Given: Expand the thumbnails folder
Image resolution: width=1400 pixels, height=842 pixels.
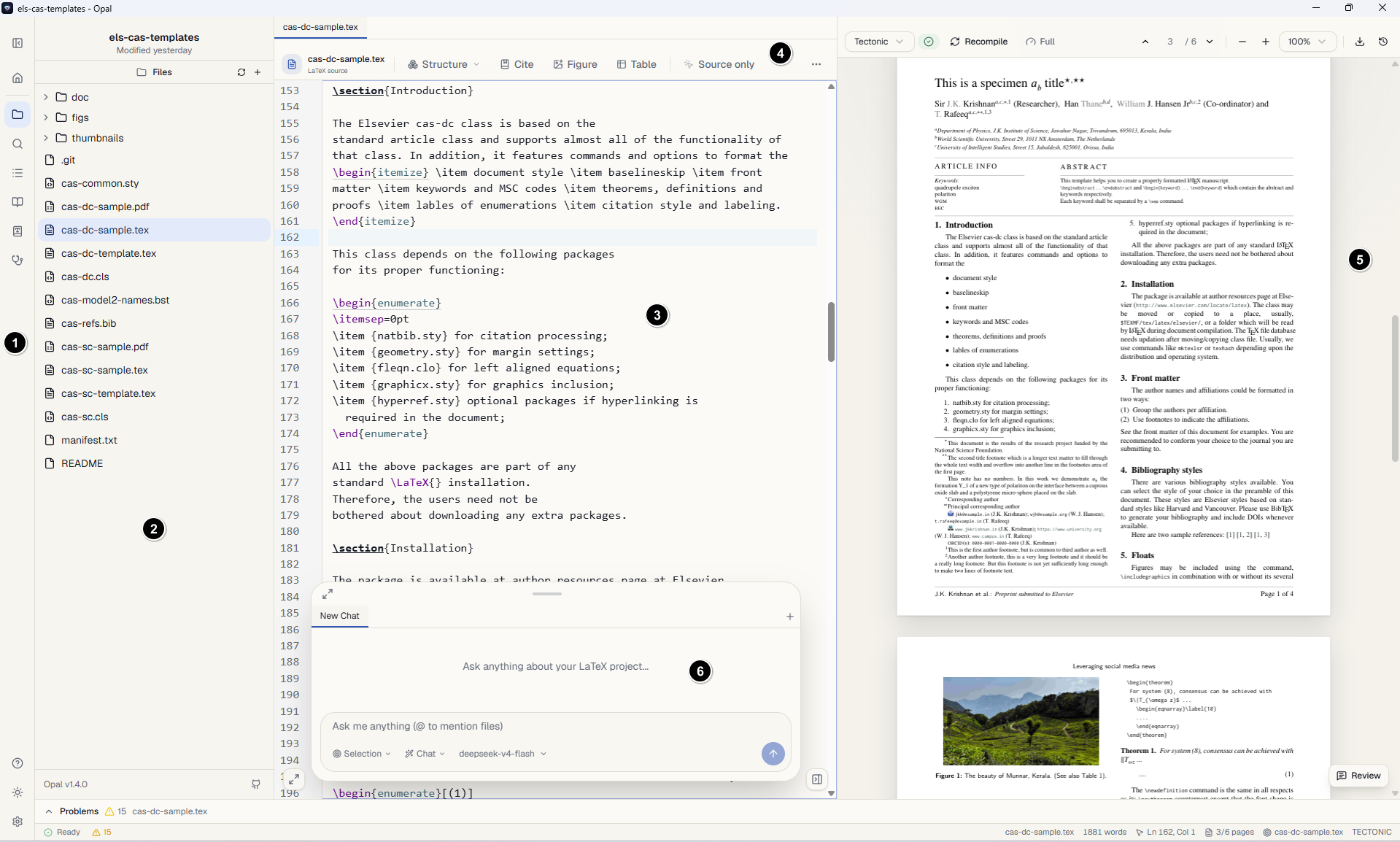Looking at the screenshot, I should [x=153, y=138].
